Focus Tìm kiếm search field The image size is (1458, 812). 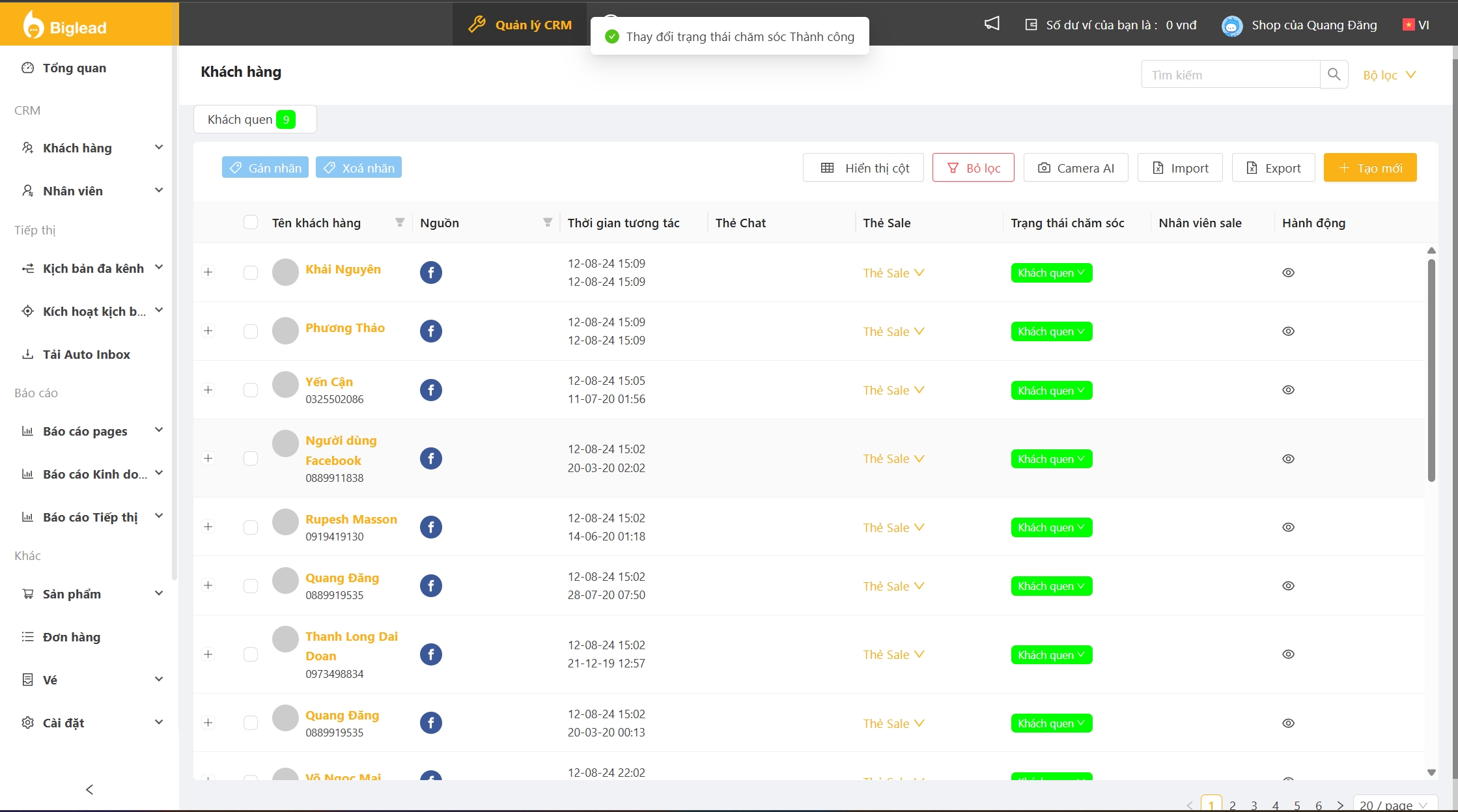(x=1231, y=74)
